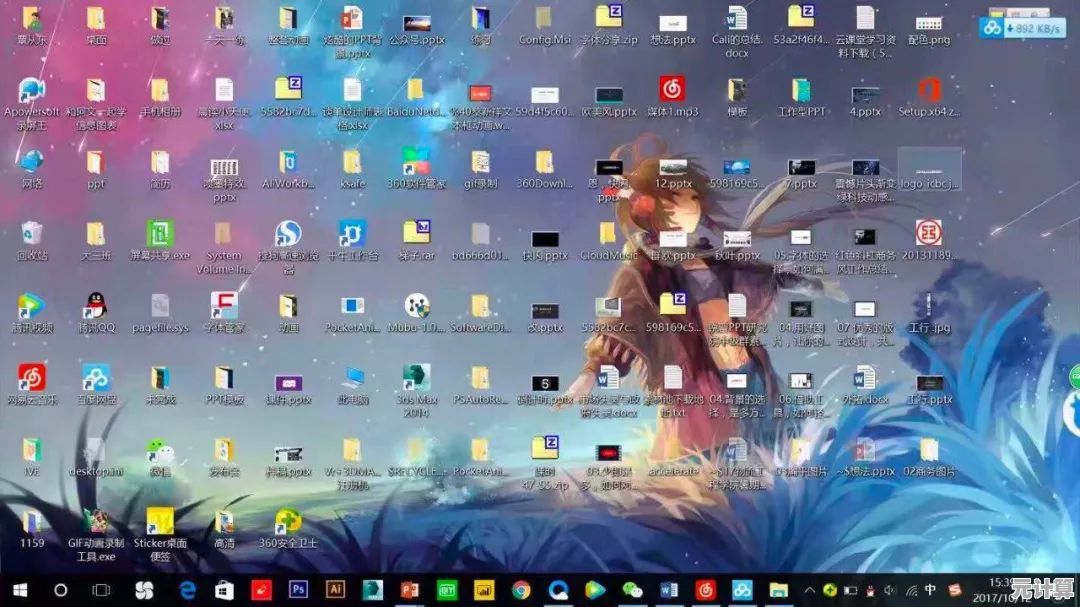
Task: Launch the 360软件管家 desktop shortcut
Action: pyautogui.click(x=415, y=162)
